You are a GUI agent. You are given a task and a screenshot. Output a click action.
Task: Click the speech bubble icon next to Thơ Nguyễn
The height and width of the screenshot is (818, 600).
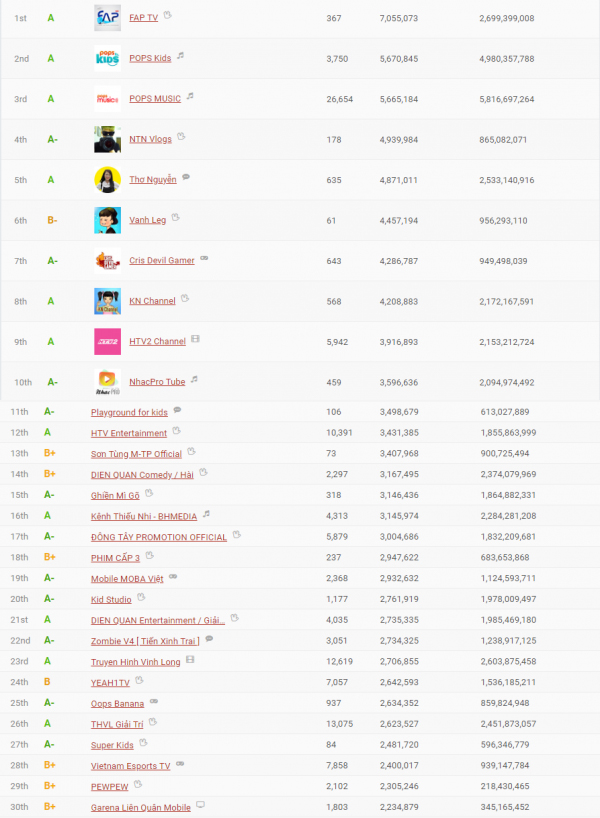[186, 178]
